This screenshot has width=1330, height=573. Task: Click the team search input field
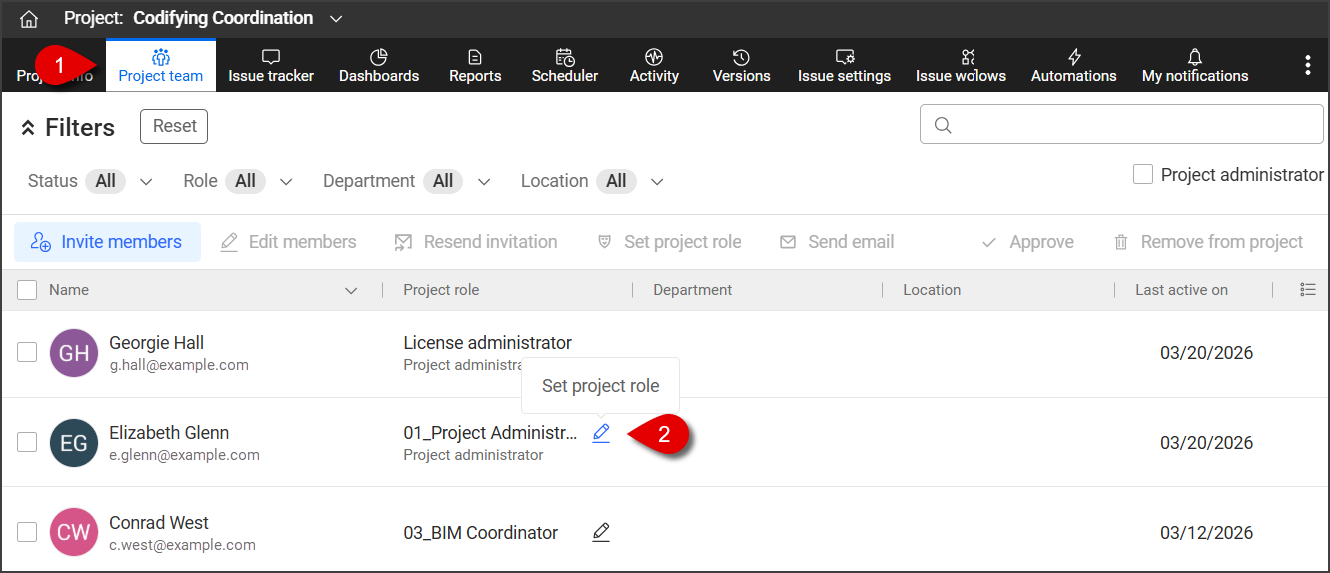tap(1122, 125)
